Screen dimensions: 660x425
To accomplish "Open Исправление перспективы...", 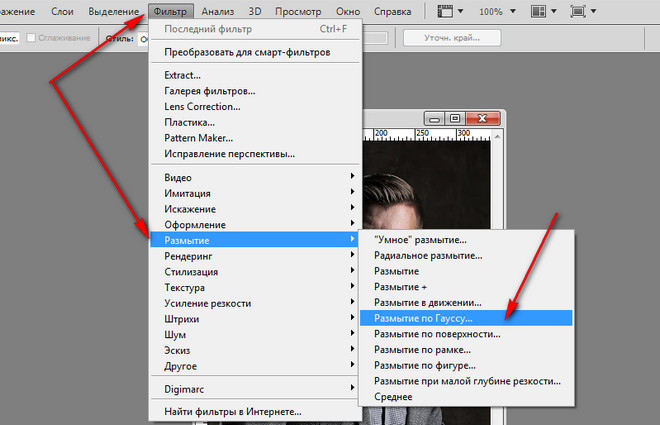I will [255, 154].
